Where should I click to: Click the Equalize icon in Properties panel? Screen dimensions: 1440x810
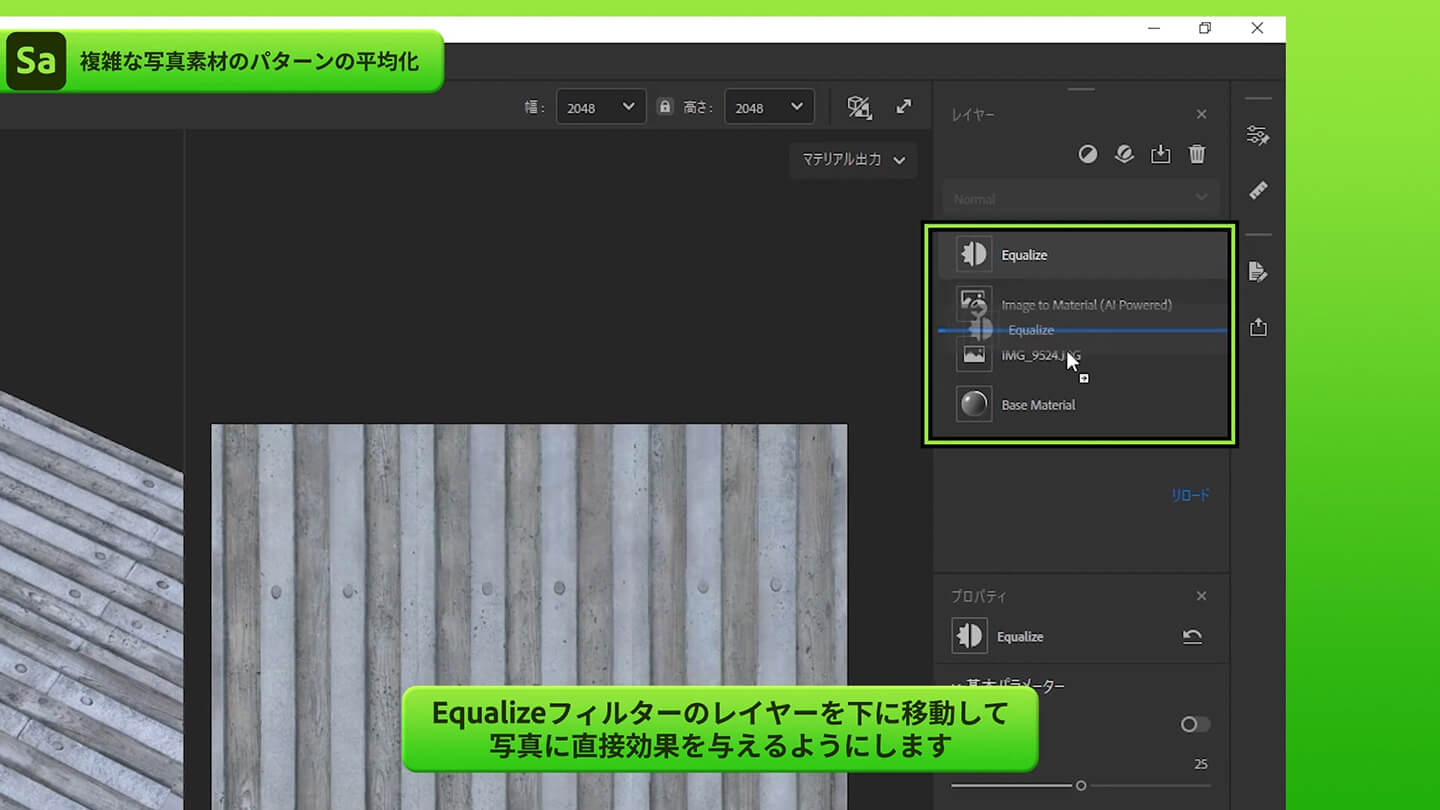click(x=969, y=636)
